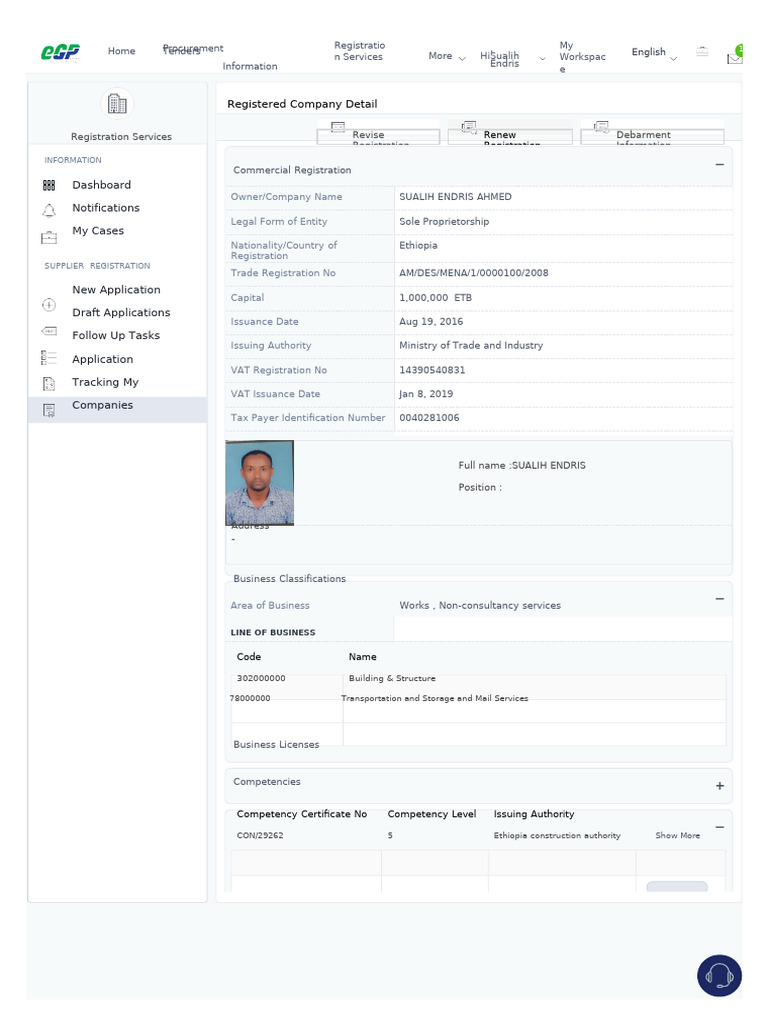Collapse the competency certificate table section
Image resolution: width=768 pixels, height=1024 pixels.
pos(719,827)
